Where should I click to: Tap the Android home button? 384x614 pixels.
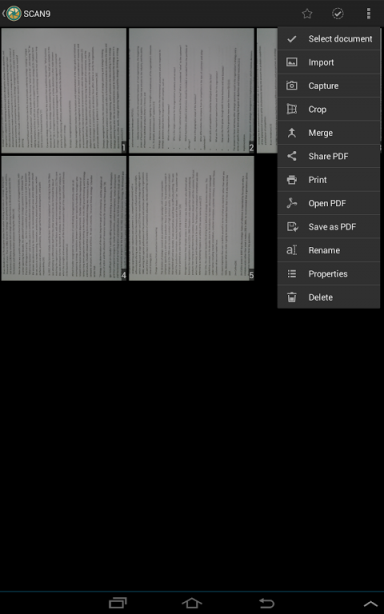click(x=192, y=603)
